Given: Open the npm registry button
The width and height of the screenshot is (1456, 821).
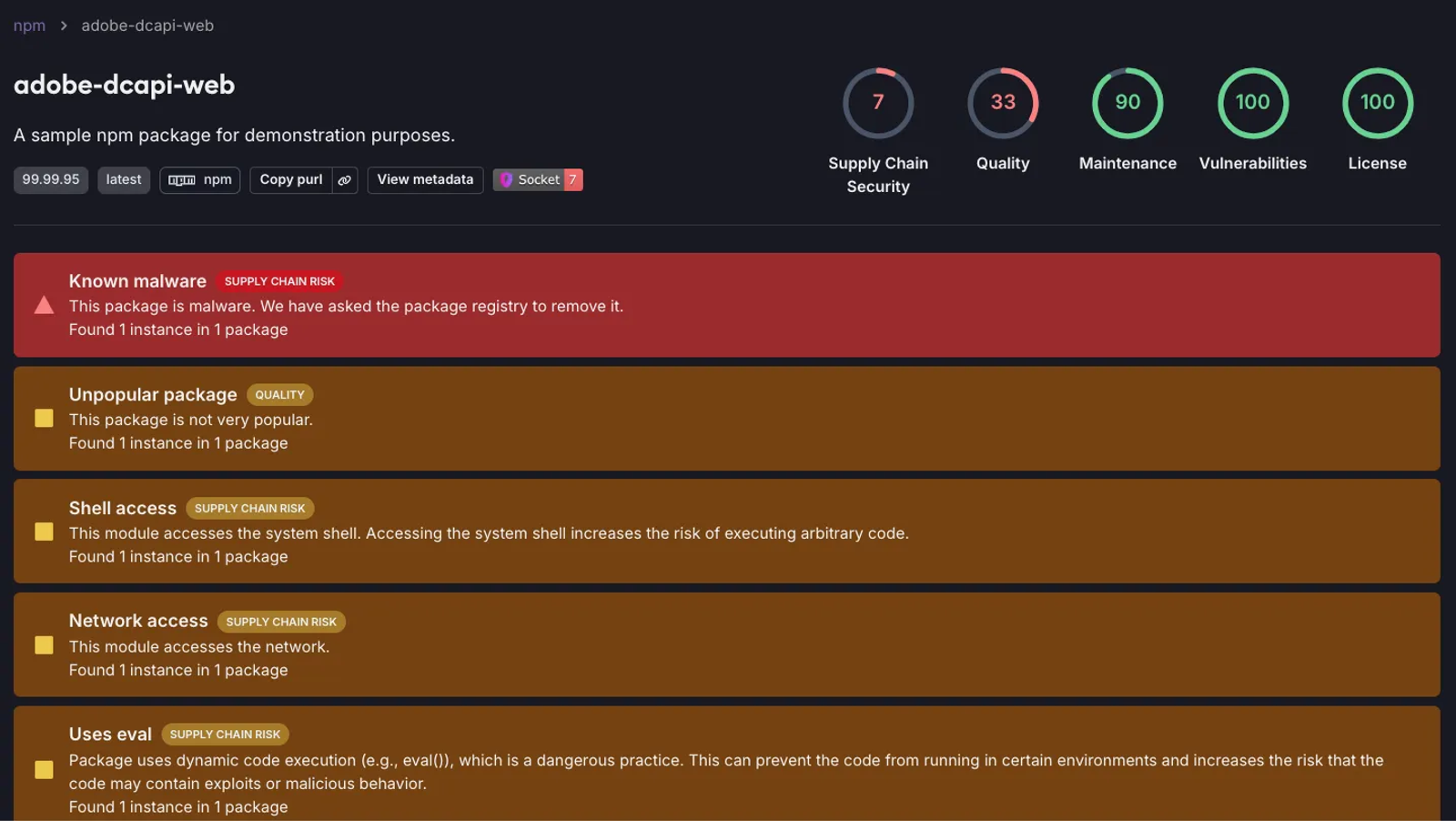Looking at the screenshot, I should [200, 179].
